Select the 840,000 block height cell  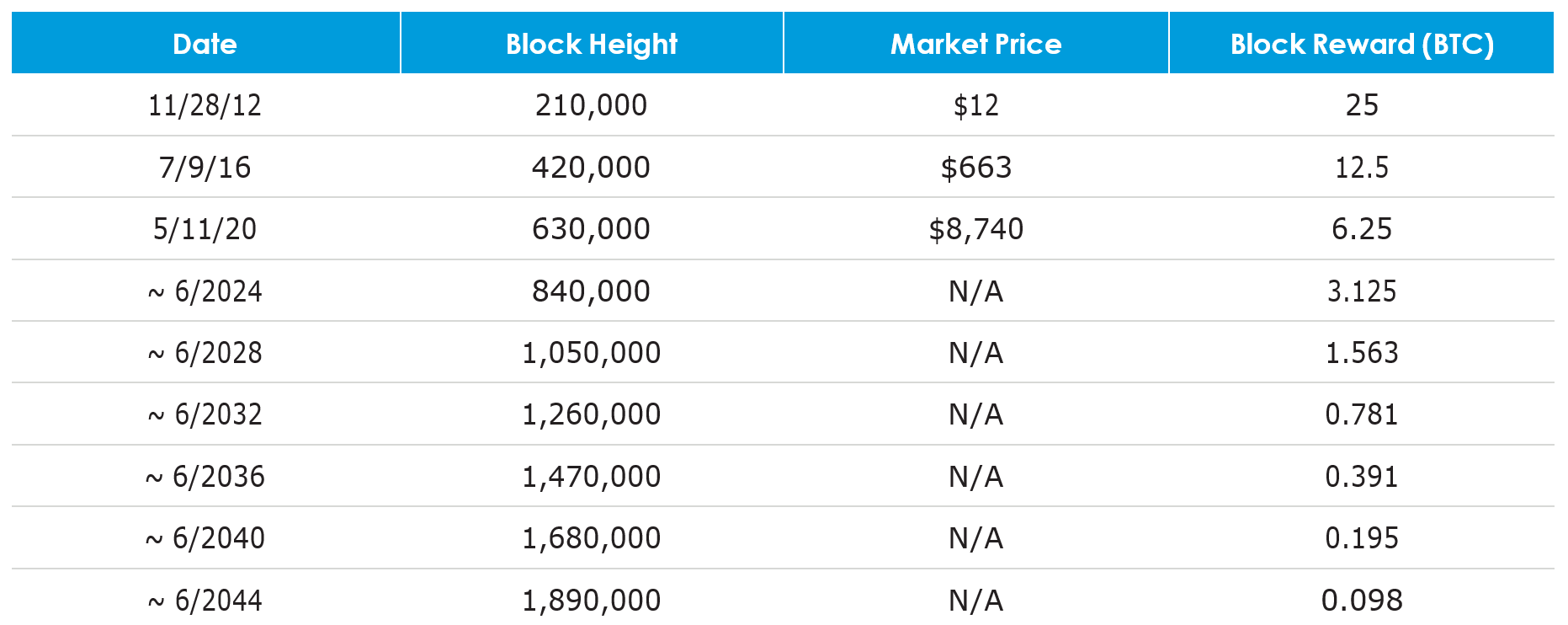click(591, 291)
